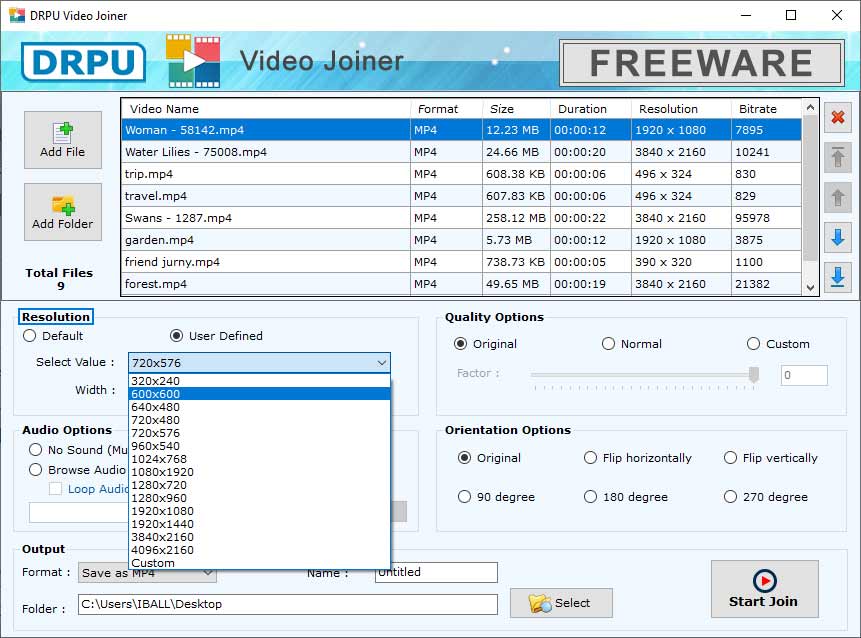
Task: Click the output Name text field
Action: pos(437,572)
